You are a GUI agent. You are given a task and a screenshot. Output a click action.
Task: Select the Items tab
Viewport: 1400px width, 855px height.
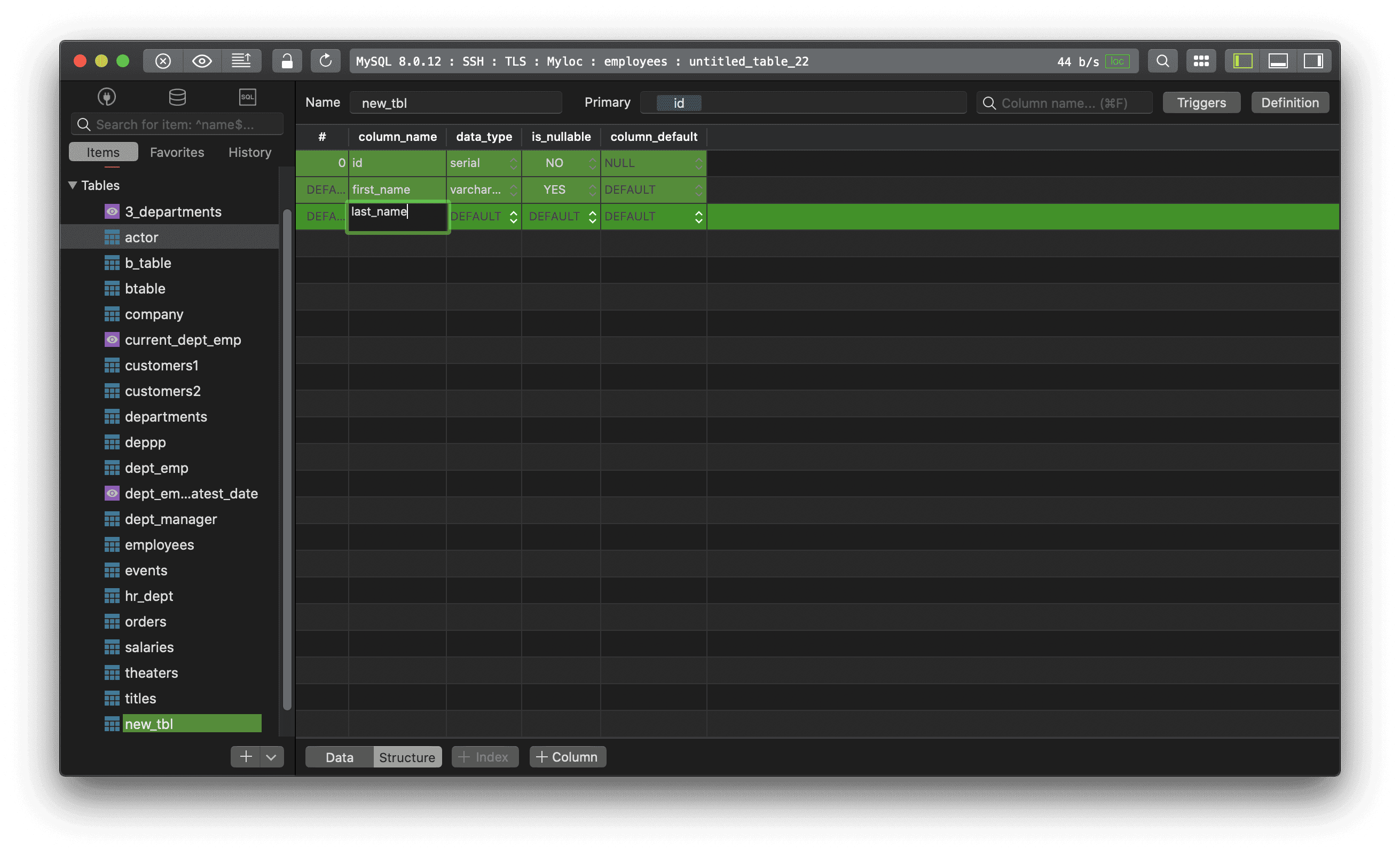pyautogui.click(x=104, y=152)
